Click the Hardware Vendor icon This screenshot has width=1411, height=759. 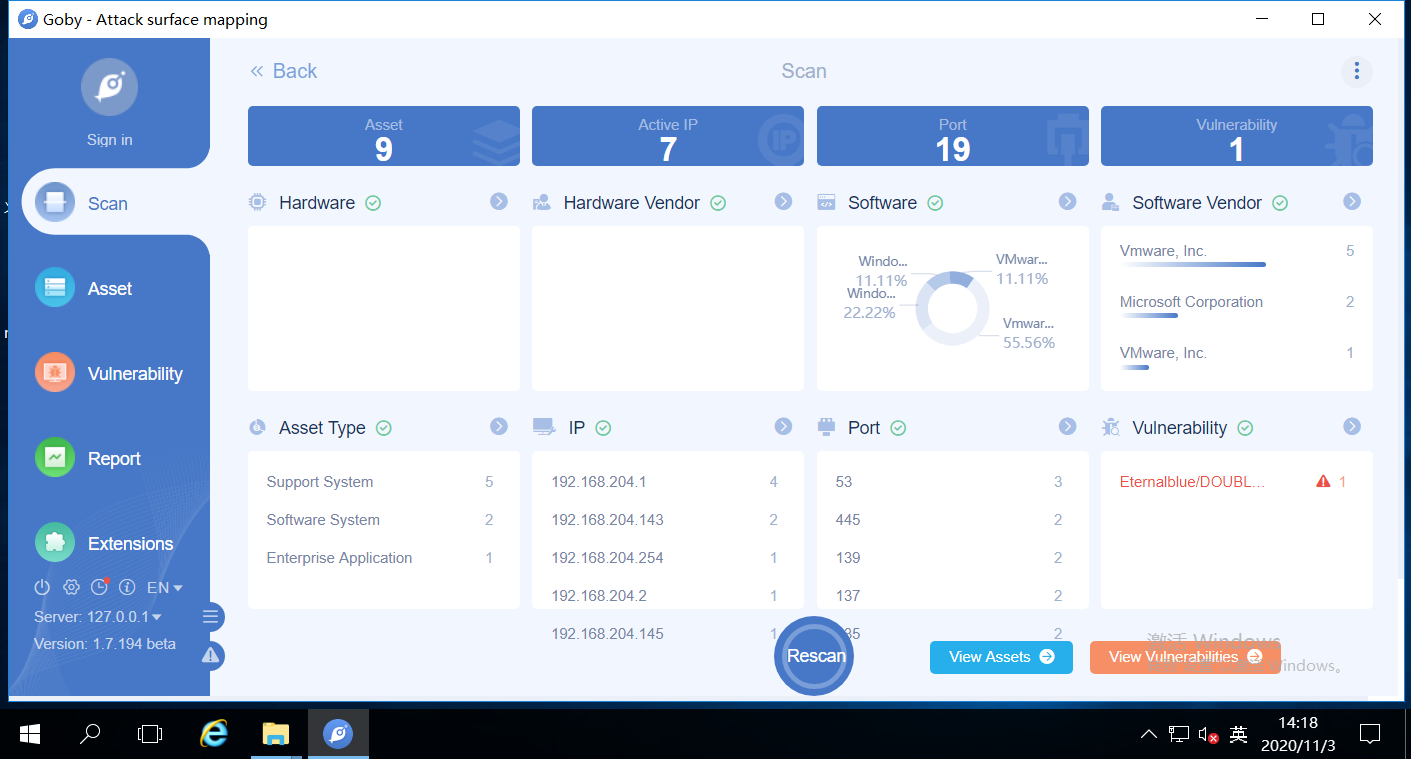pyautogui.click(x=542, y=203)
